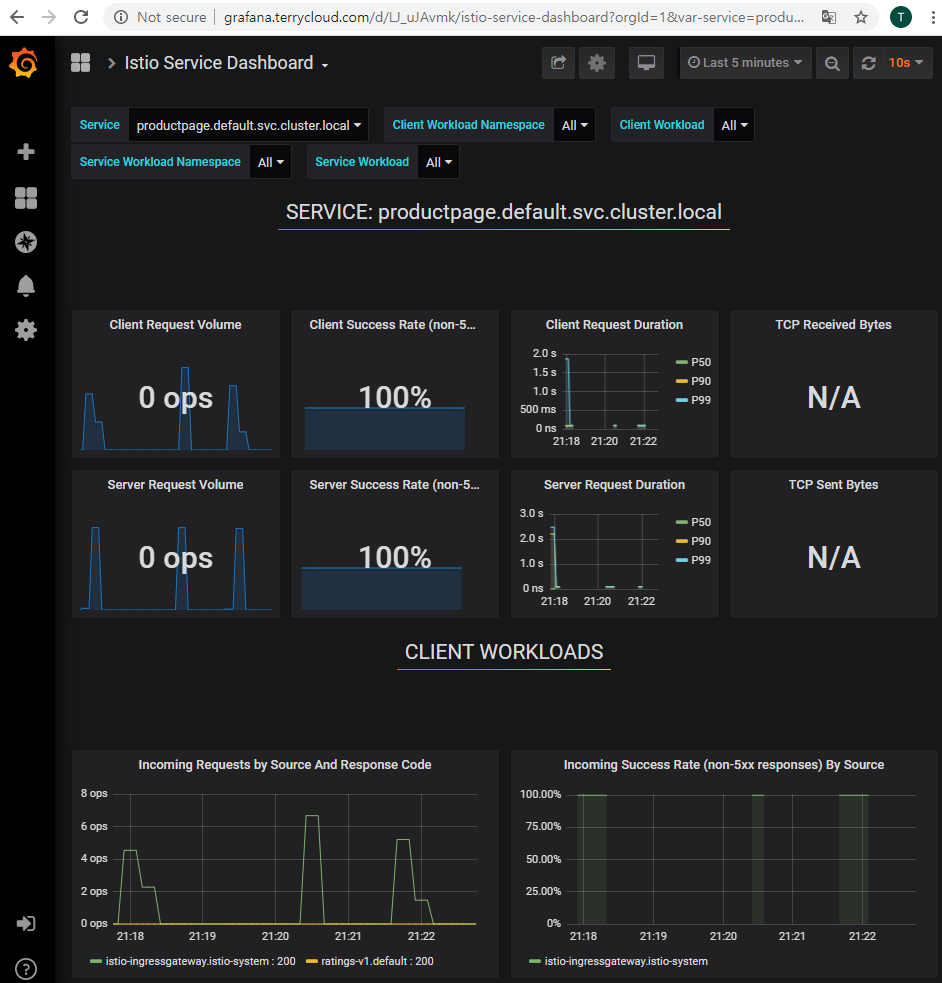Viewport: 942px width, 983px height.
Task: Click the Sign in arrow icon in sidebar
Action: coord(26,923)
